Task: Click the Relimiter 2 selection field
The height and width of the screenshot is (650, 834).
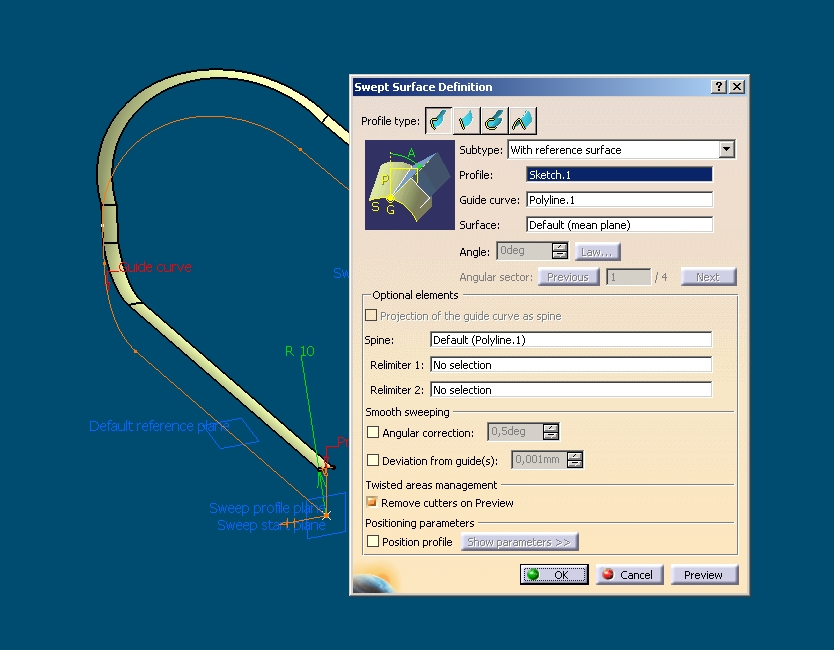Action: [571, 389]
